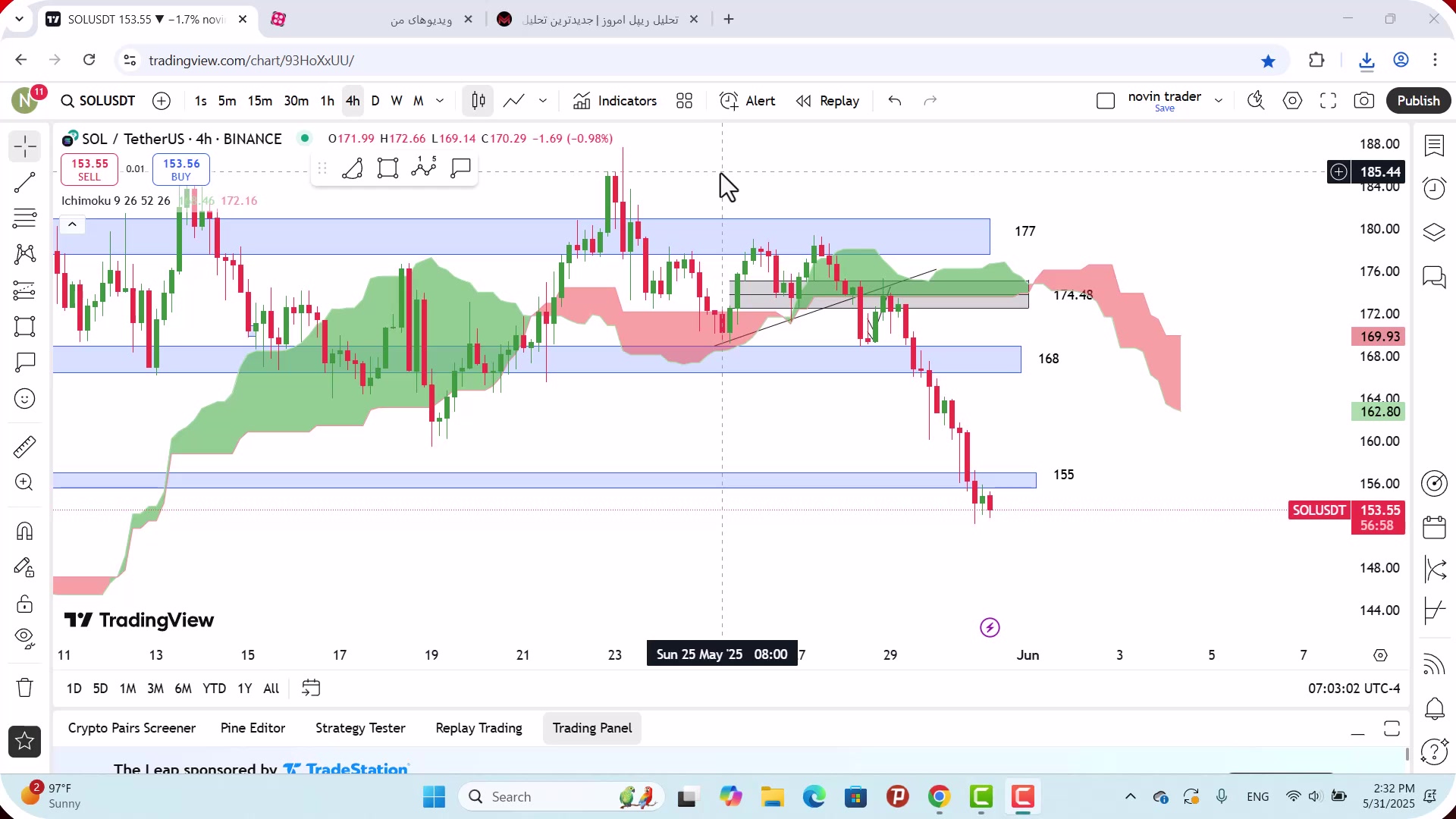Image resolution: width=1456 pixels, height=819 pixels.
Task: Open symbol search SOLUSDT
Action: click(98, 101)
